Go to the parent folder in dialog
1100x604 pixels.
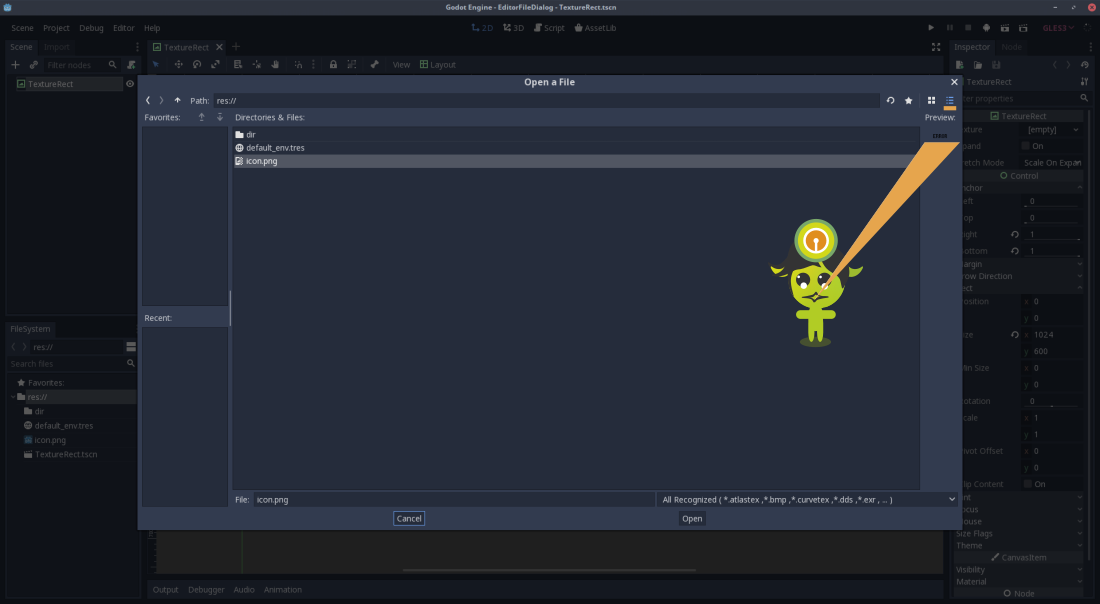coord(177,100)
